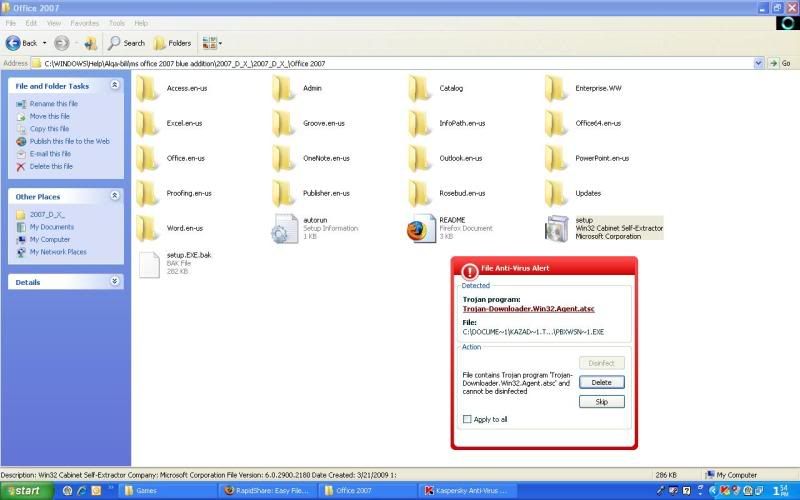Image resolution: width=800 pixels, height=500 pixels.
Task: Go to the 2007_D_X_ folder link
Action: [x=47, y=215]
